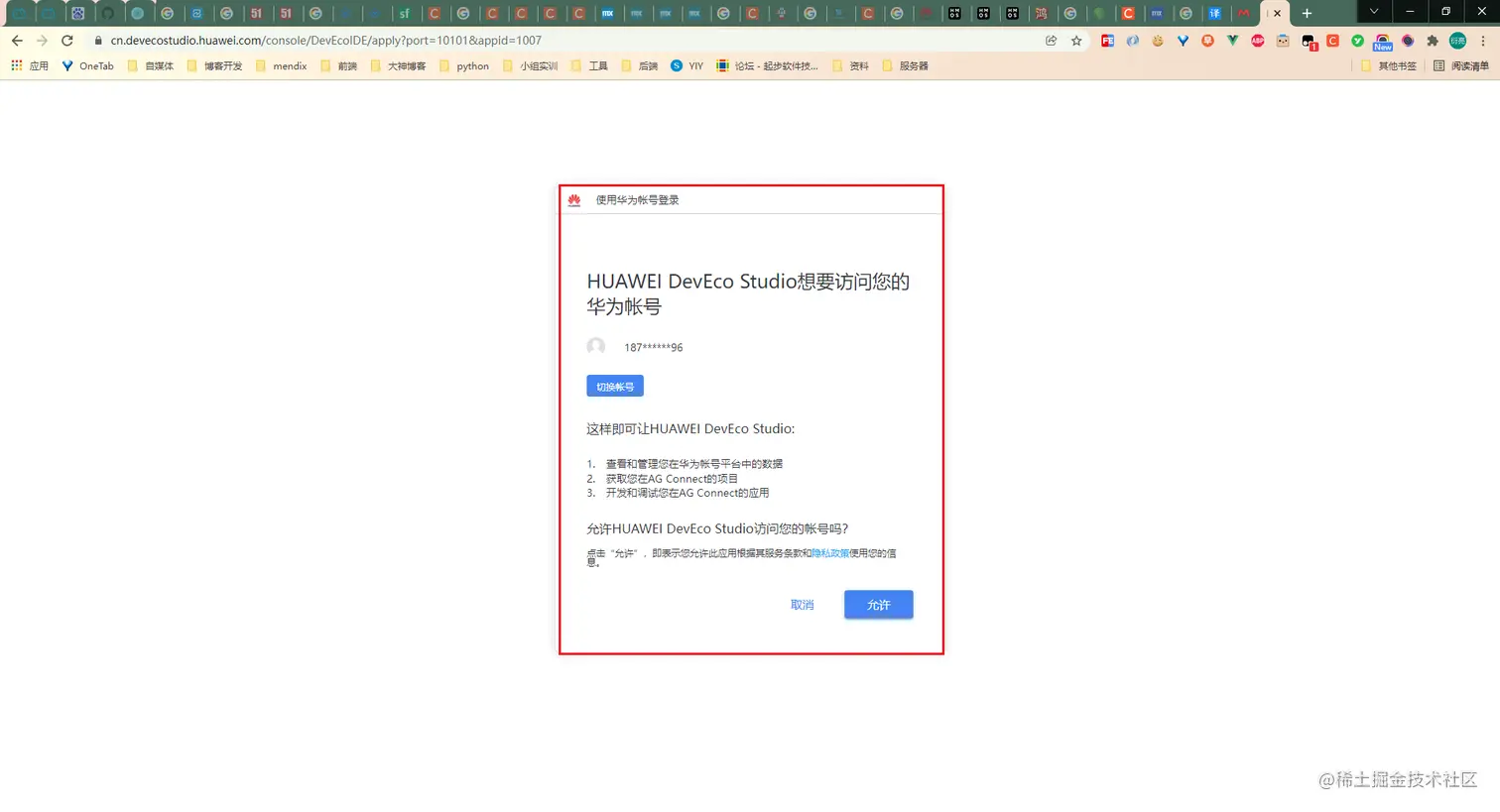
Task: Open the 服务器 bookmark folder
Action: pos(905,65)
